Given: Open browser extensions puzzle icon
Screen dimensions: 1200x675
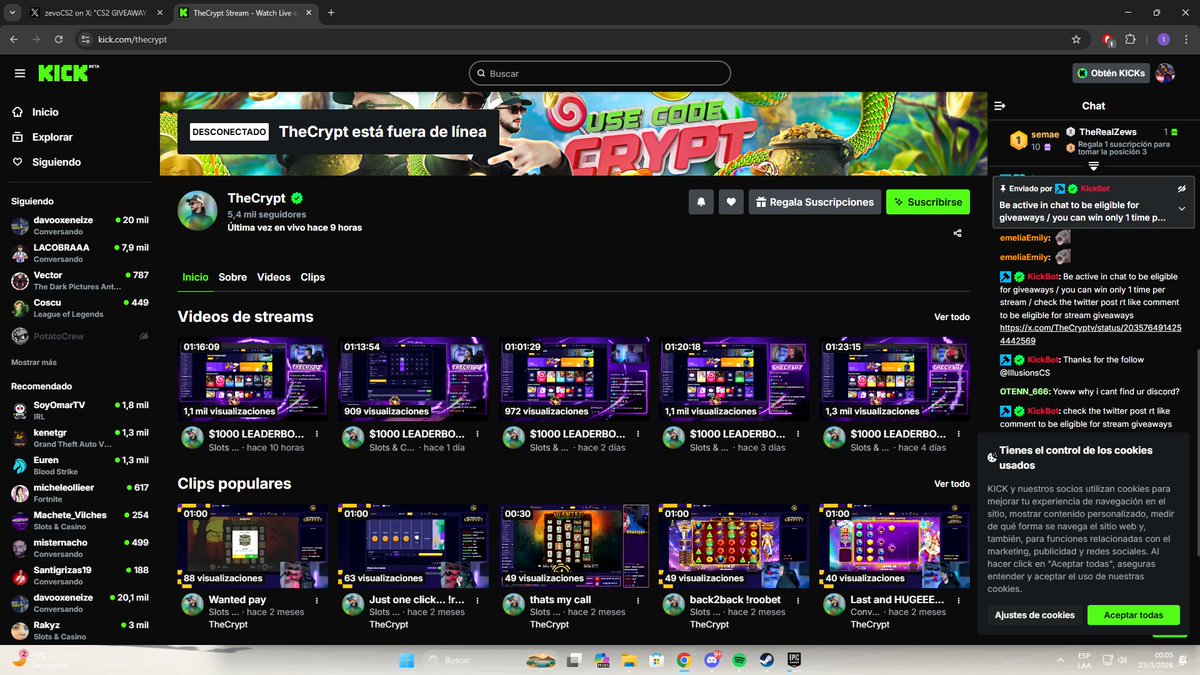Looking at the screenshot, I should (x=1131, y=39).
